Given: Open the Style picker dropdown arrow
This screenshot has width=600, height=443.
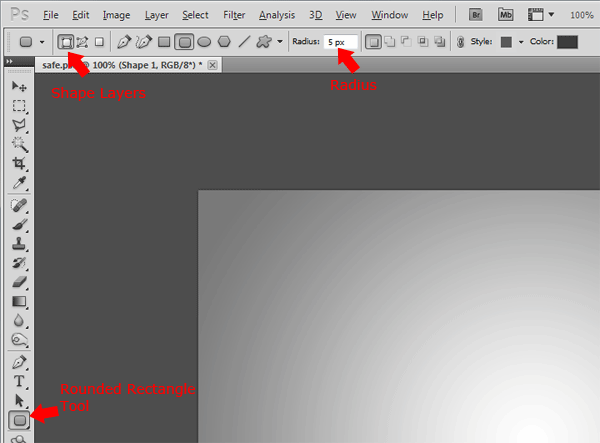Looking at the screenshot, I should click(x=521, y=42).
